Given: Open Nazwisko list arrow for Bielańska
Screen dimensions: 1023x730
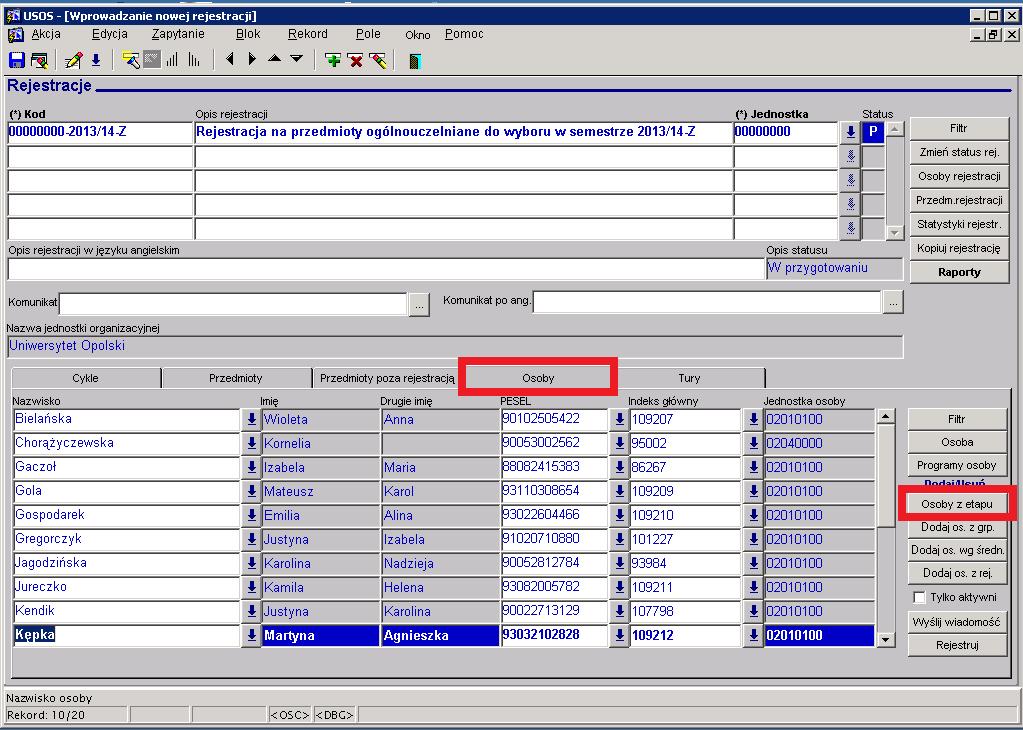Looking at the screenshot, I should coord(251,419).
